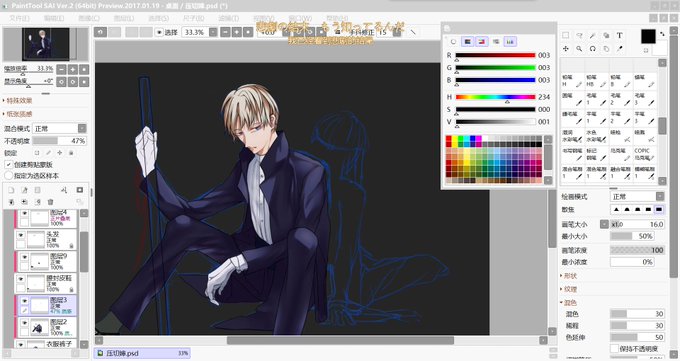Open the 编辑(E) menu
The image size is (680, 361).
pos(54,18)
